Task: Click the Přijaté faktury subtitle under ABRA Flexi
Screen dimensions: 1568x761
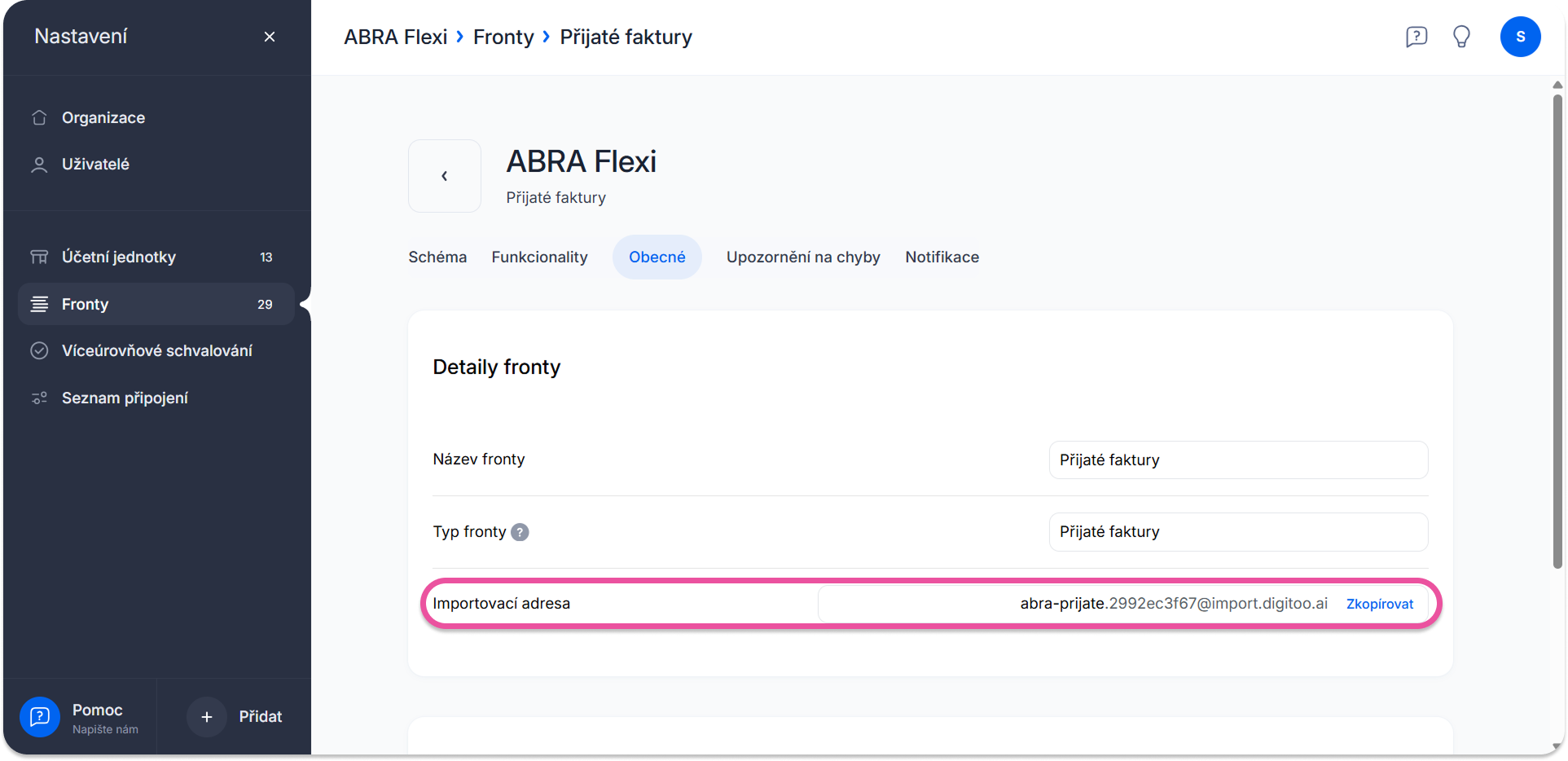Action: point(556,198)
